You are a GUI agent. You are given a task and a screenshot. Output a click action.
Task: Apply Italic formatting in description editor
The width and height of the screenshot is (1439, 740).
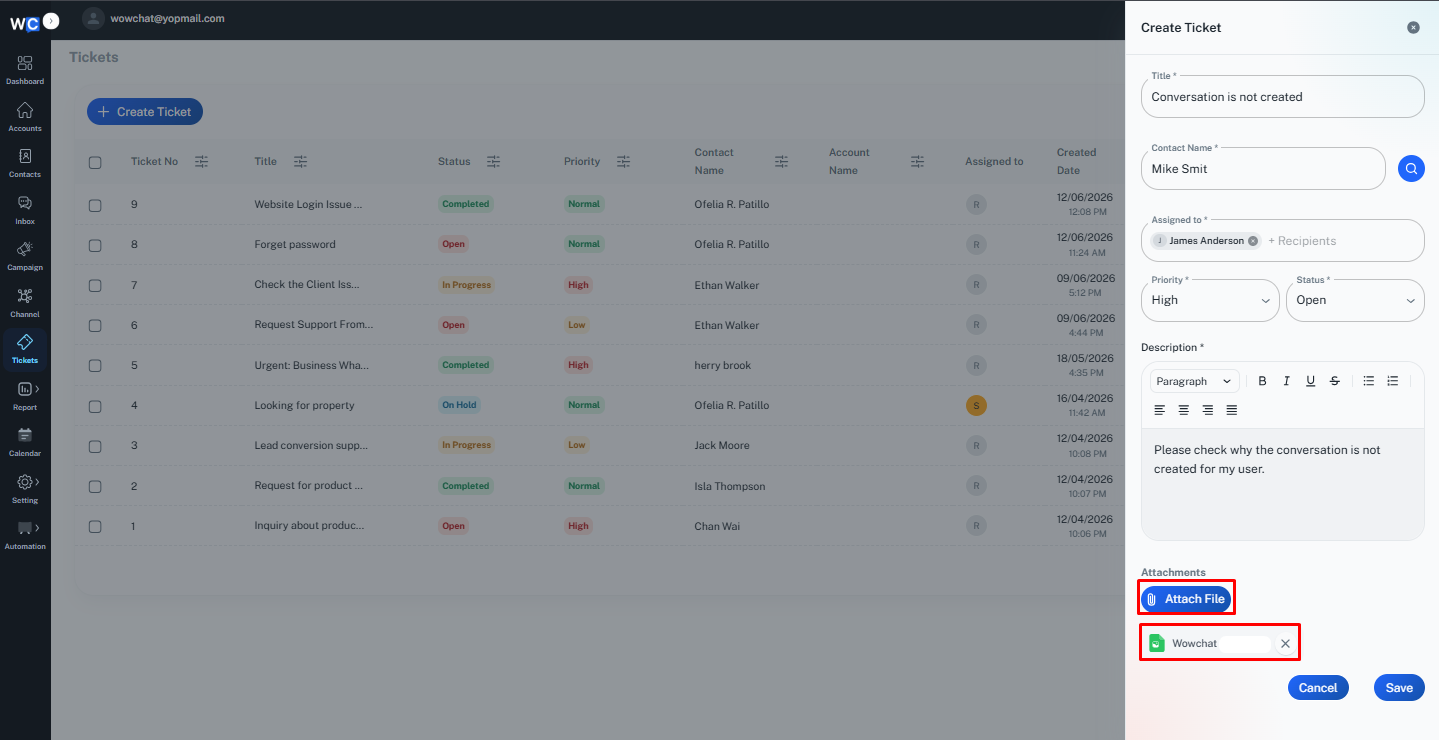coord(1286,381)
